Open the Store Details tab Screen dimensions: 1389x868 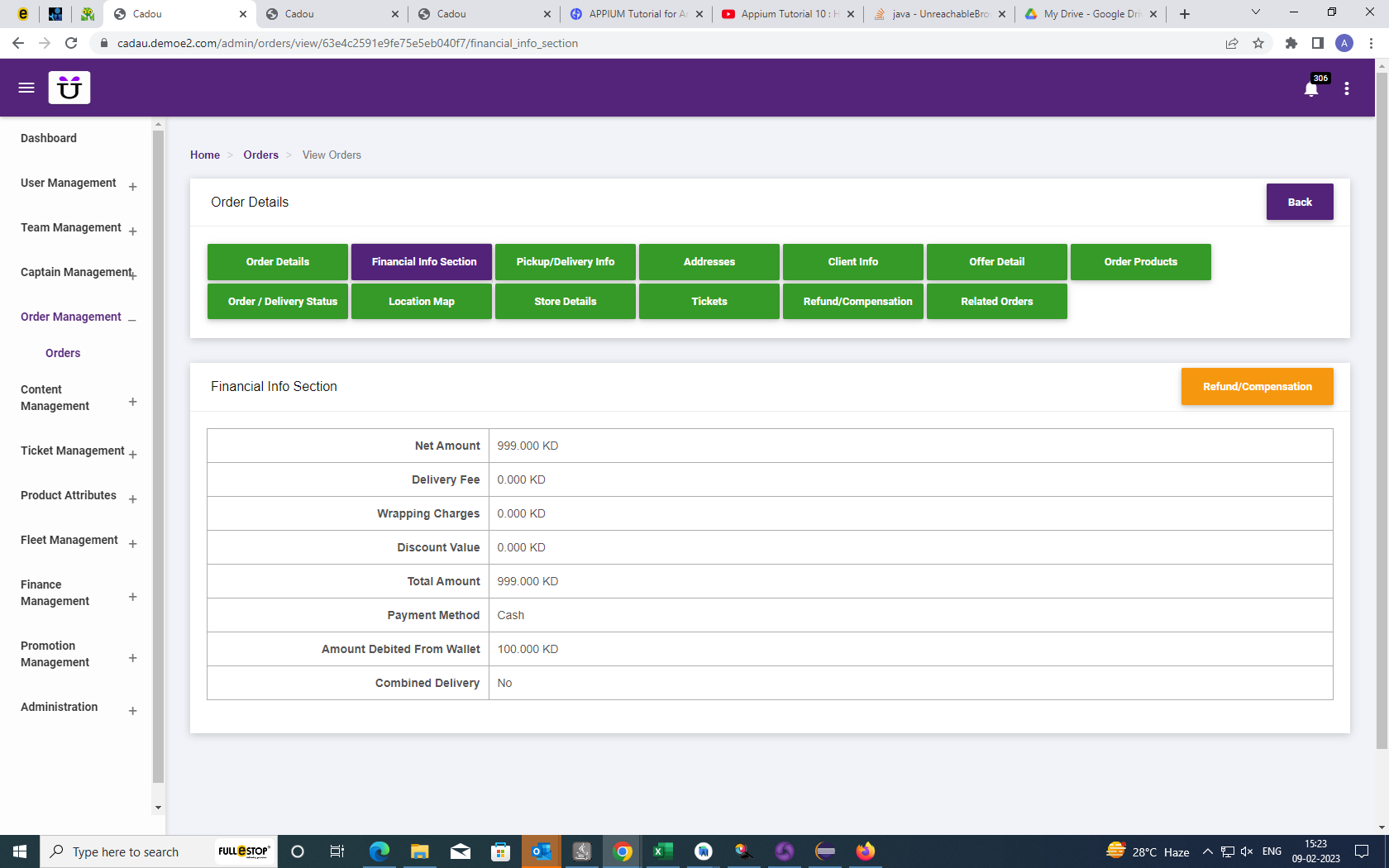566,302
